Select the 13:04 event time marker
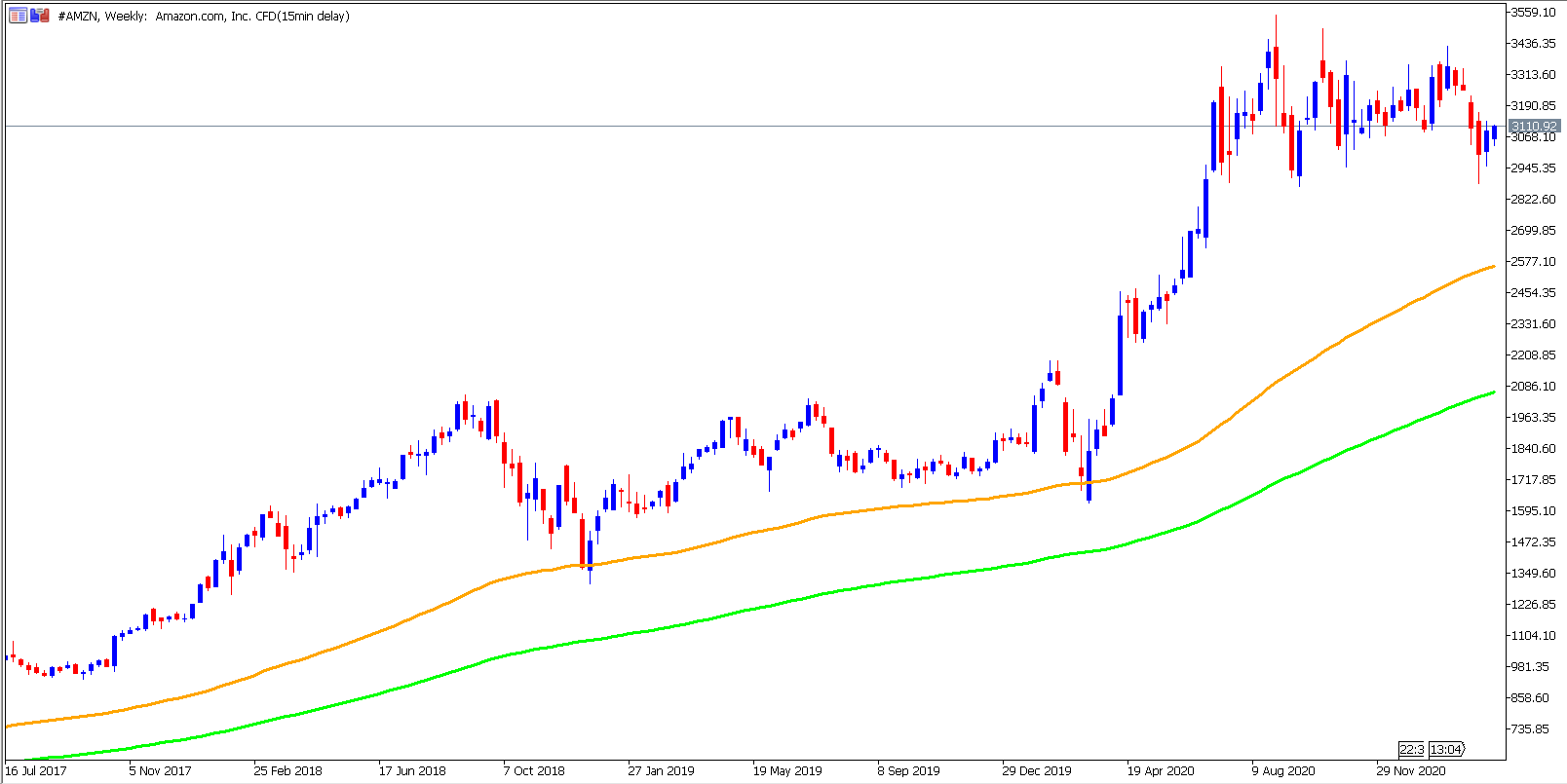 pos(1446,749)
